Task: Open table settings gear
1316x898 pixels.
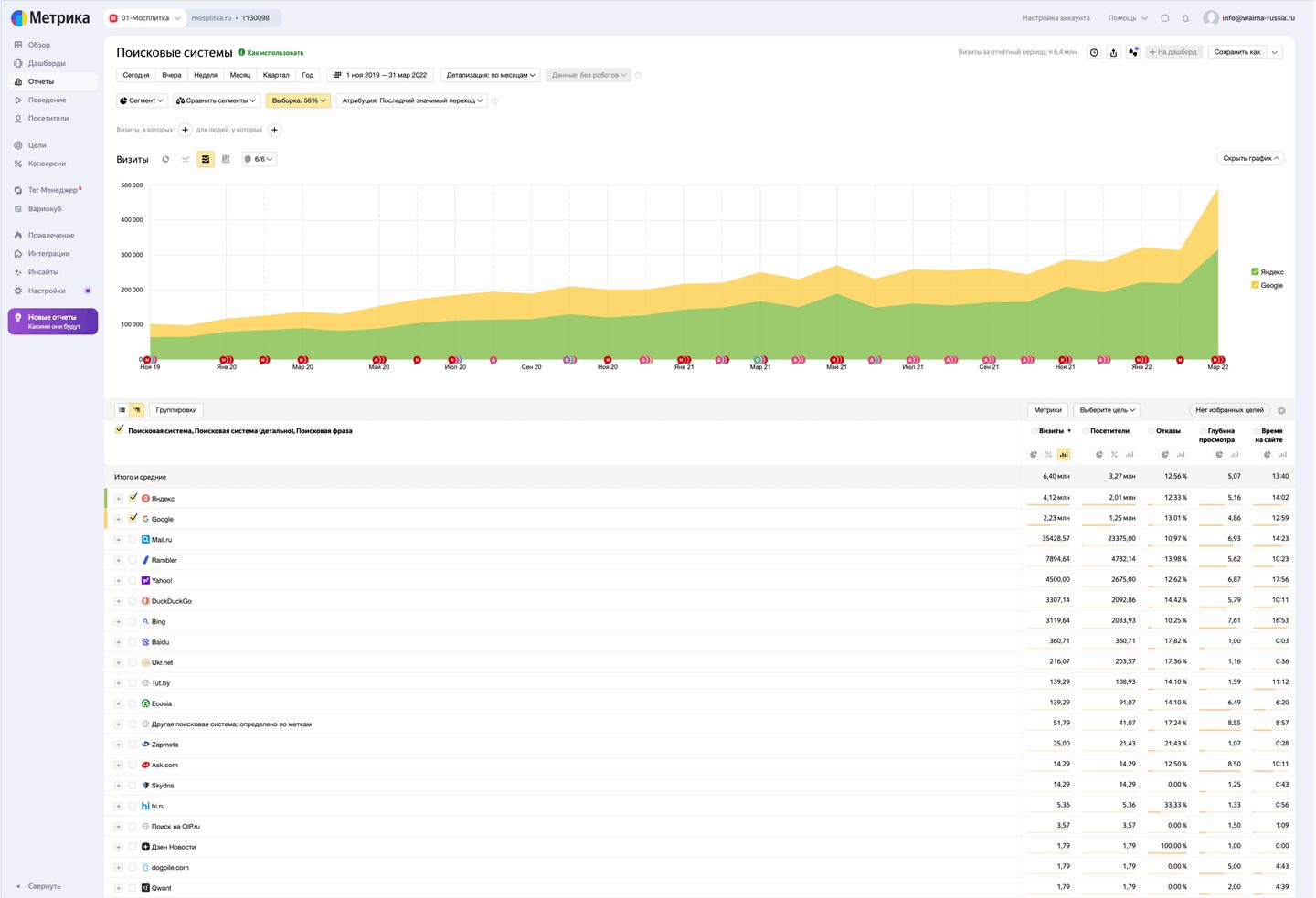Action: [1281, 411]
